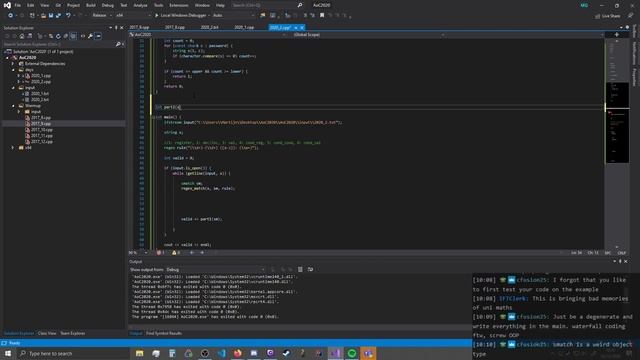Open Spotify from the taskbar

[x=352, y=353]
